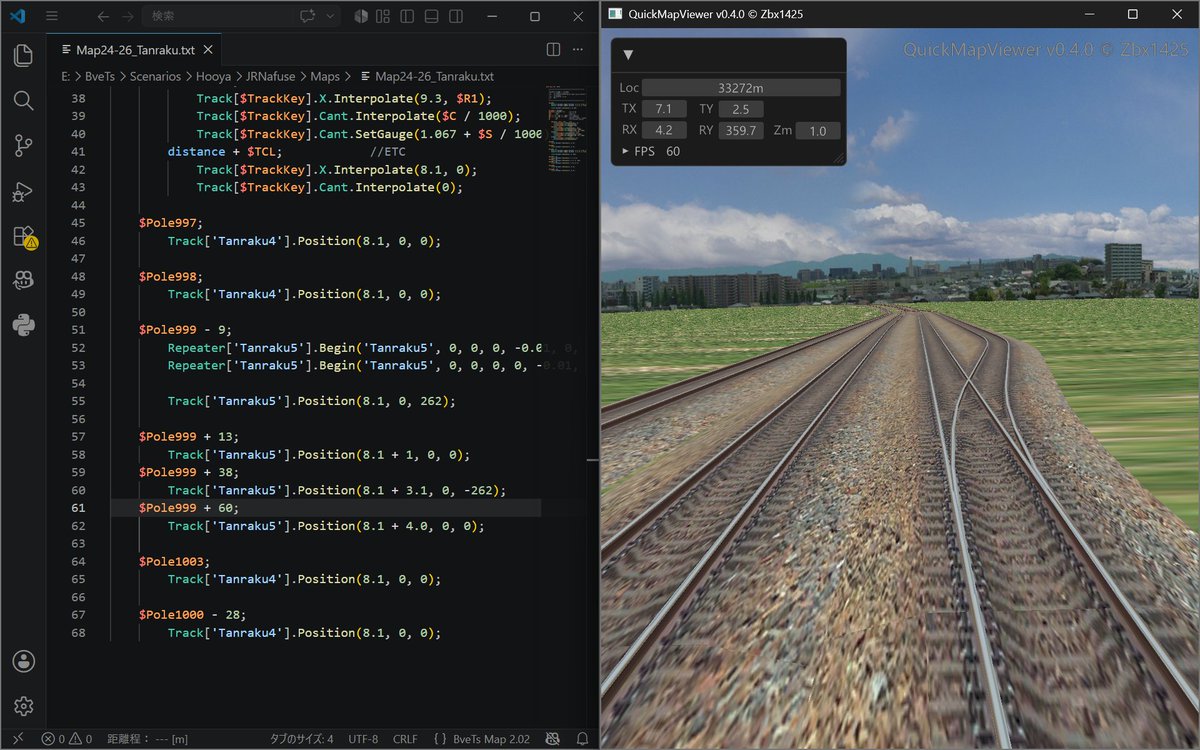Toggle the secondary sidebar layout button

(x=454, y=16)
